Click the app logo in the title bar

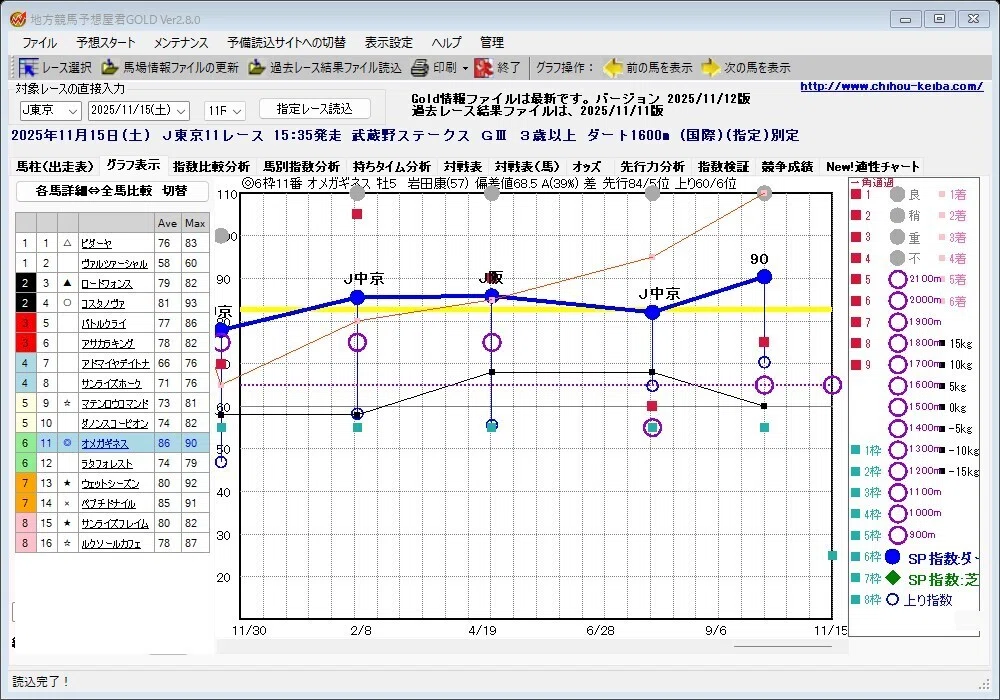point(18,19)
